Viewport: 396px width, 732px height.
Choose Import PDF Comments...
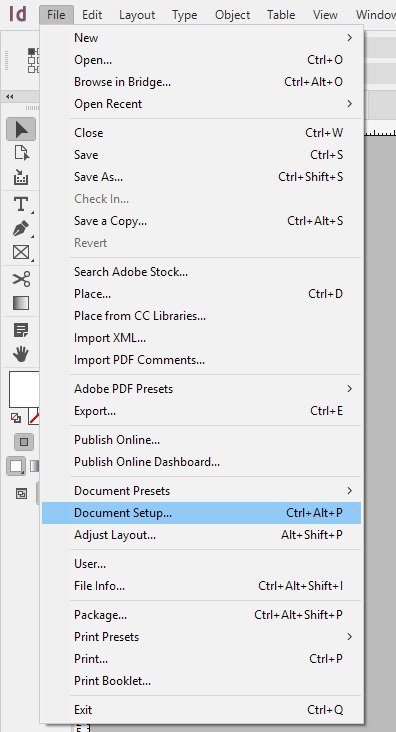[x=201, y=360]
